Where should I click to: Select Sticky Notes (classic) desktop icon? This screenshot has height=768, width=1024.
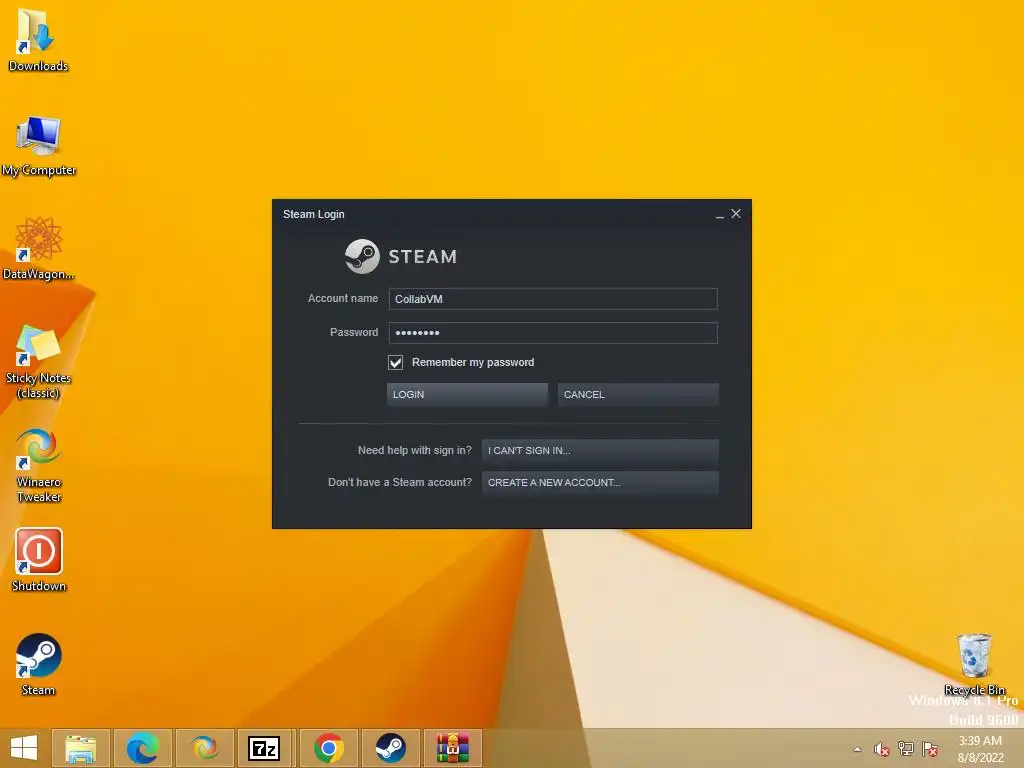[x=39, y=361]
